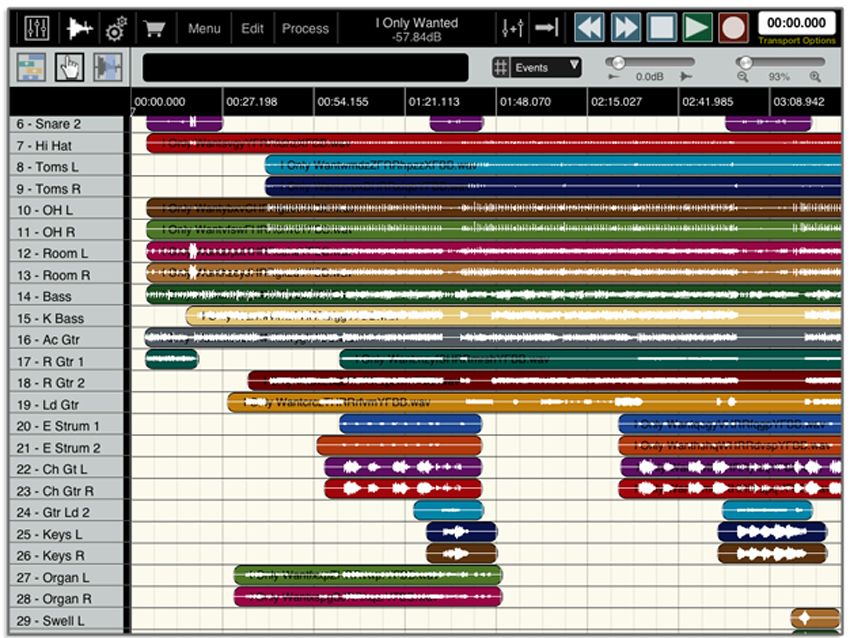Screen dimensions: 850x638
Task: Select the hand pointer tool
Action: tap(69, 67)
